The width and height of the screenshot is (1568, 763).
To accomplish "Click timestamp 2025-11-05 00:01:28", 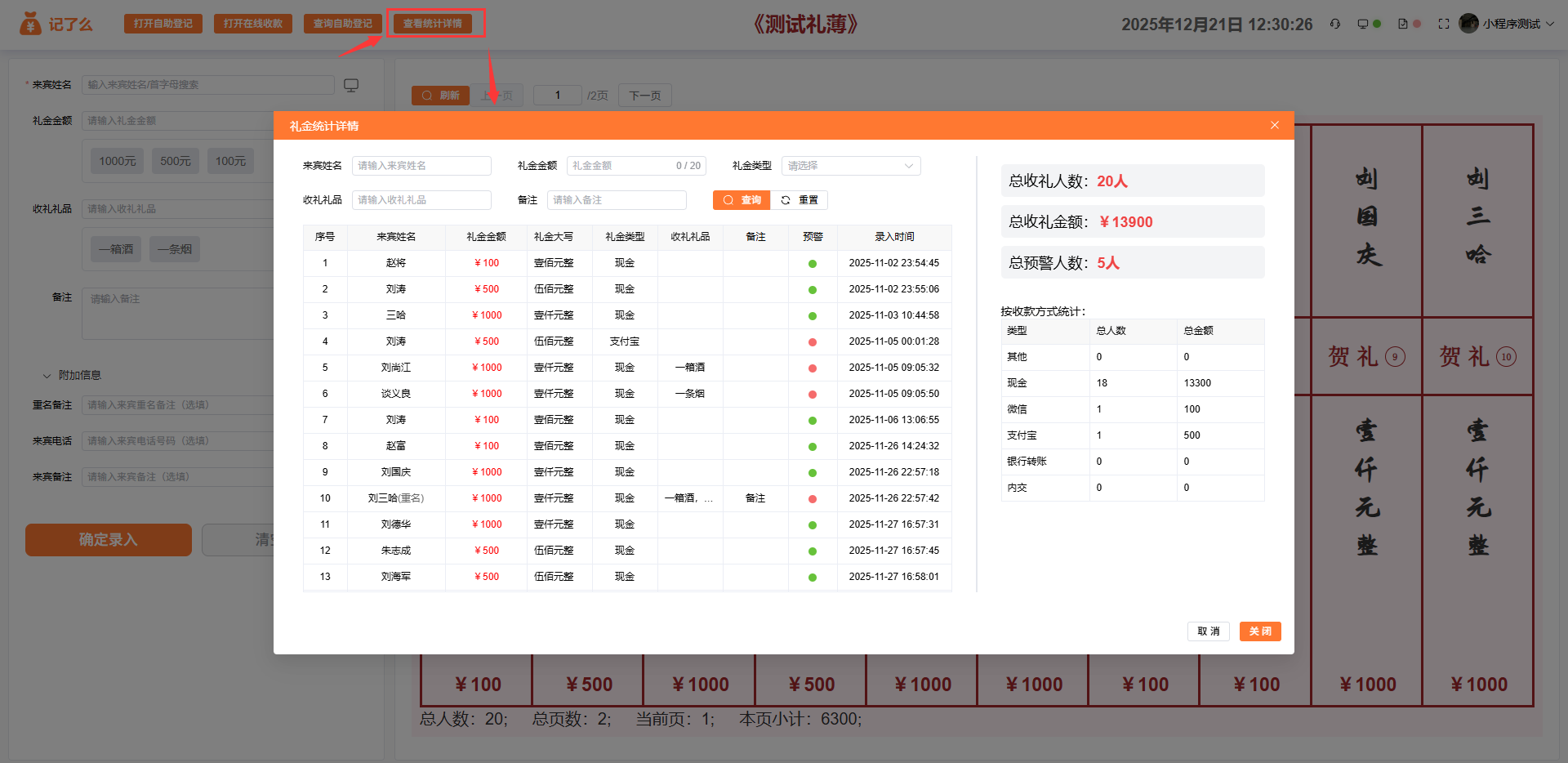I will (894, 341).
